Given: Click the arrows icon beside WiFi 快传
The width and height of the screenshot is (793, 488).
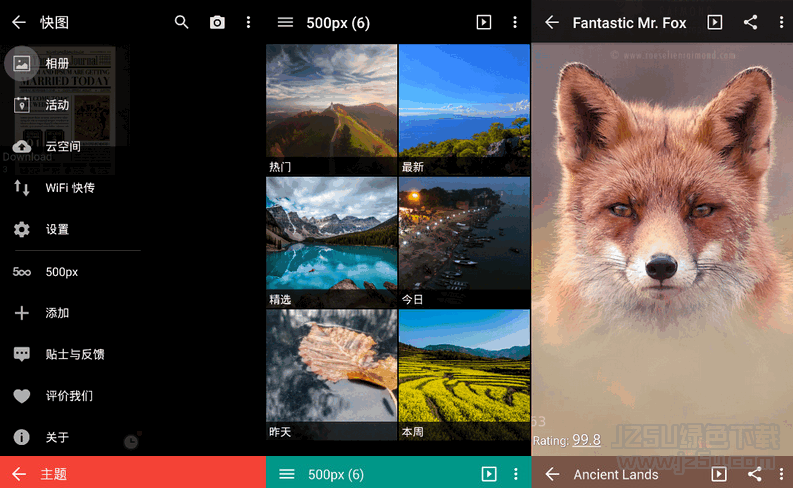Looking at the screenshot, I should [22, 188].
